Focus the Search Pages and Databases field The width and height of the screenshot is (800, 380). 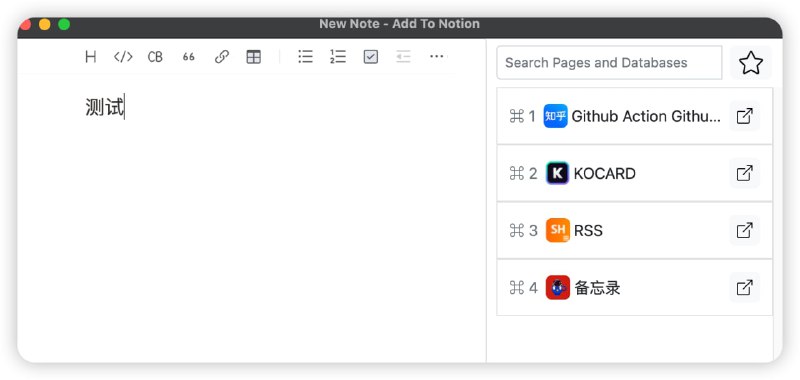point(609,63)
